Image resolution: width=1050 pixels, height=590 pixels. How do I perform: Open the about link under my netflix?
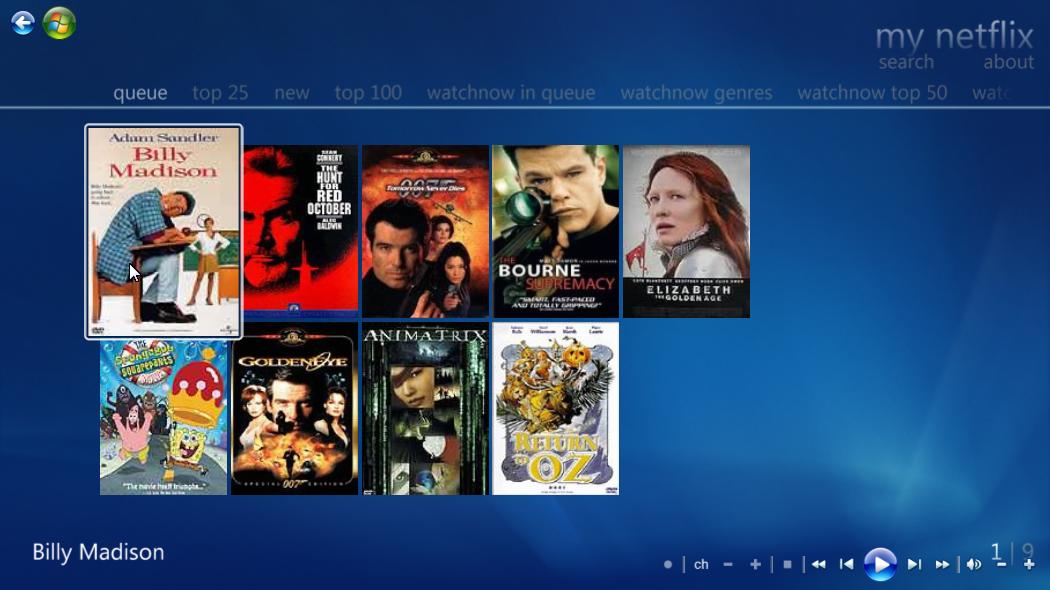point(1008,62)
